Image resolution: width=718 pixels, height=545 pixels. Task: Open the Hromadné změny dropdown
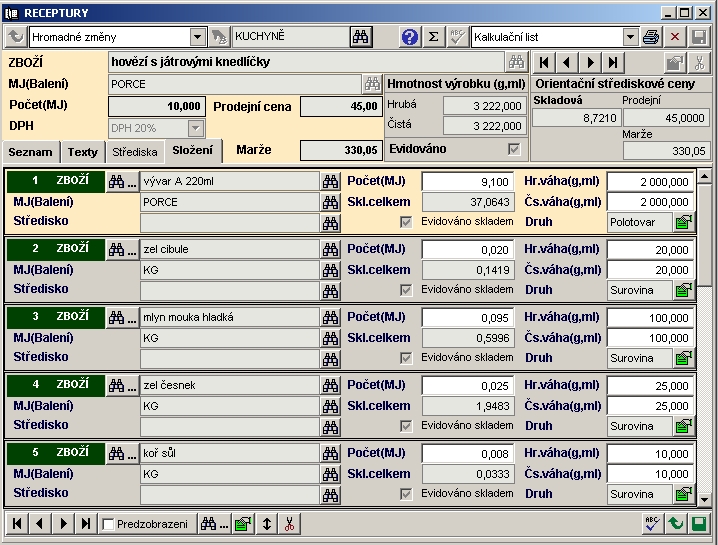tap(197, 37)
